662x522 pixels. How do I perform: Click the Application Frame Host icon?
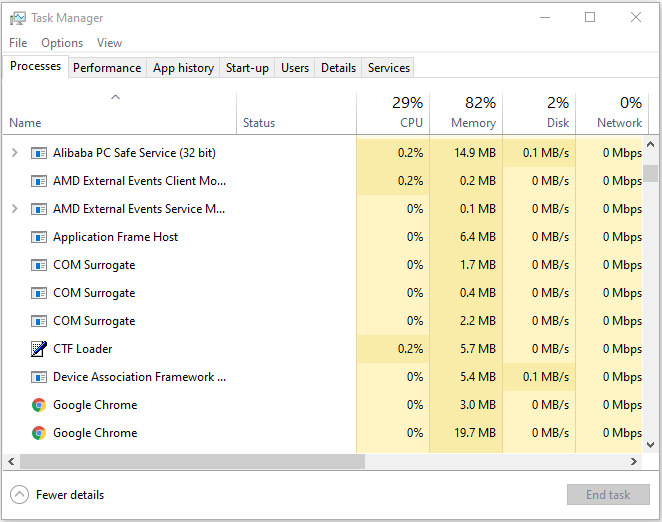click(x=39, y=237)
